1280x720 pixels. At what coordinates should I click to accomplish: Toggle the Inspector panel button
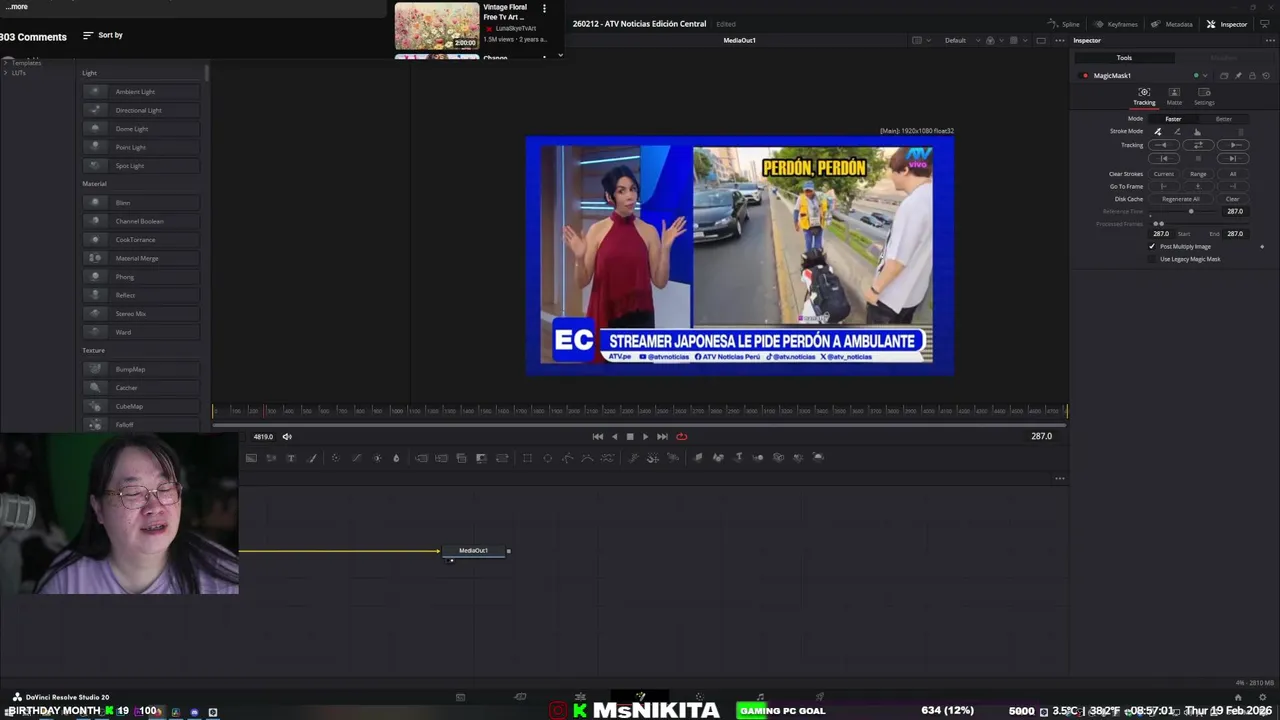[x=1227, y=24]
